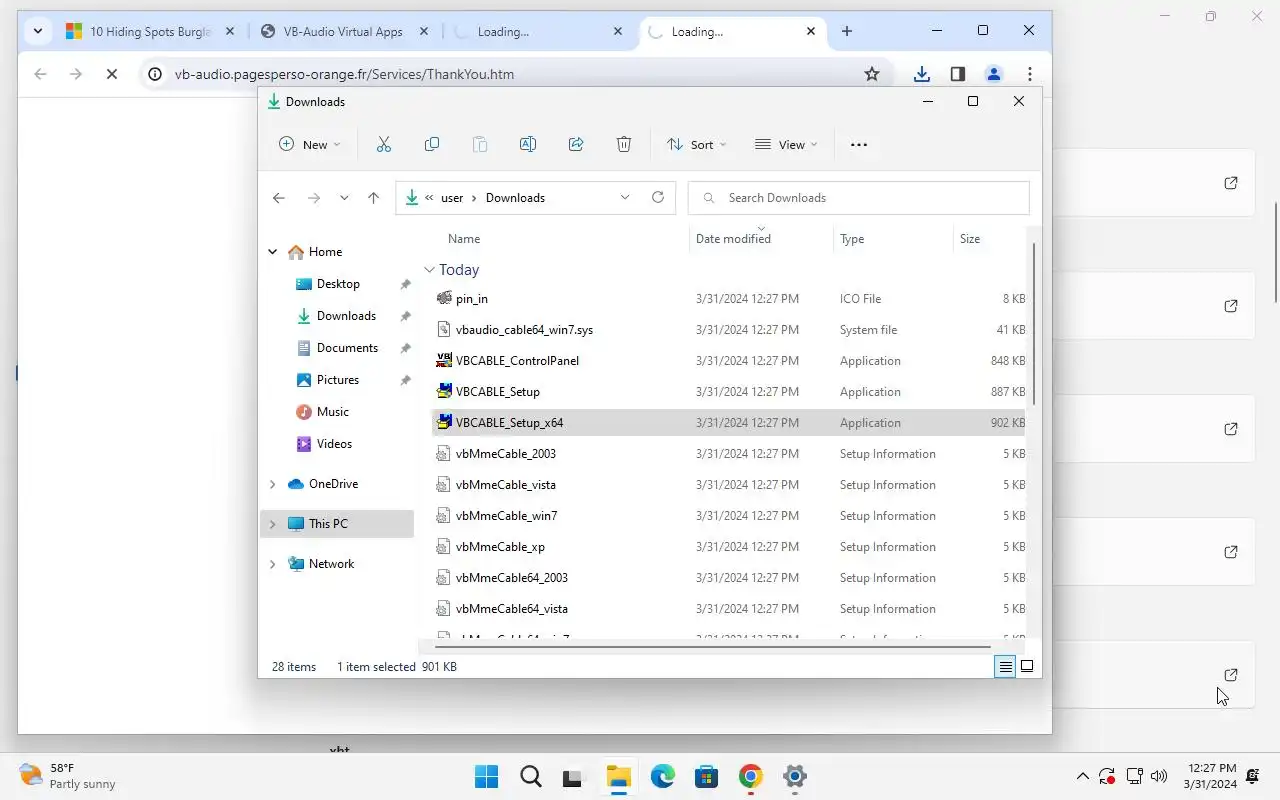Select Documents in navigation pane

pyautogui.click(x=347, y=348)
